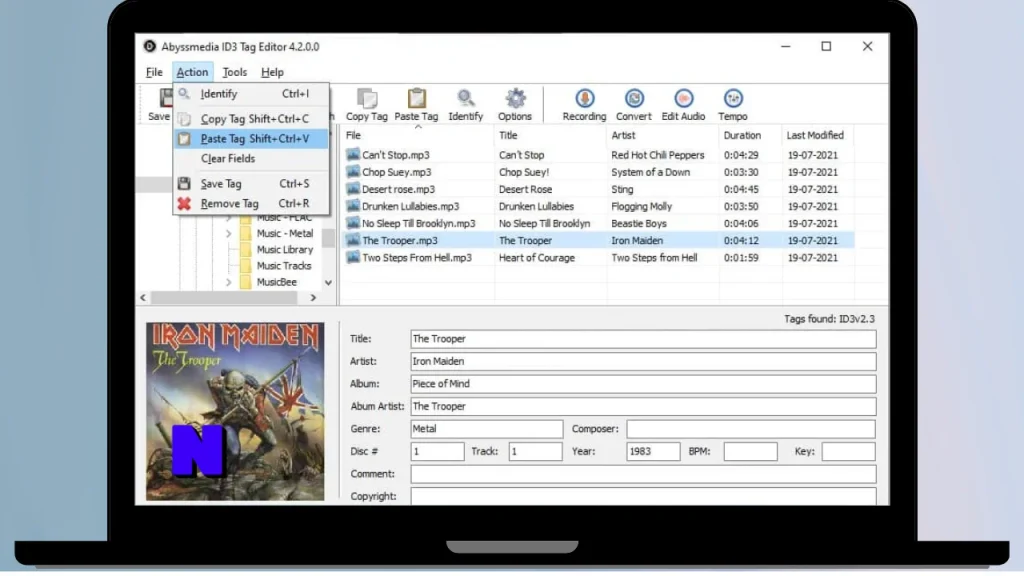The height and width of the screenshot is (576, 1024).
Task: Open the Tempo tool
Action: [733, 99]
